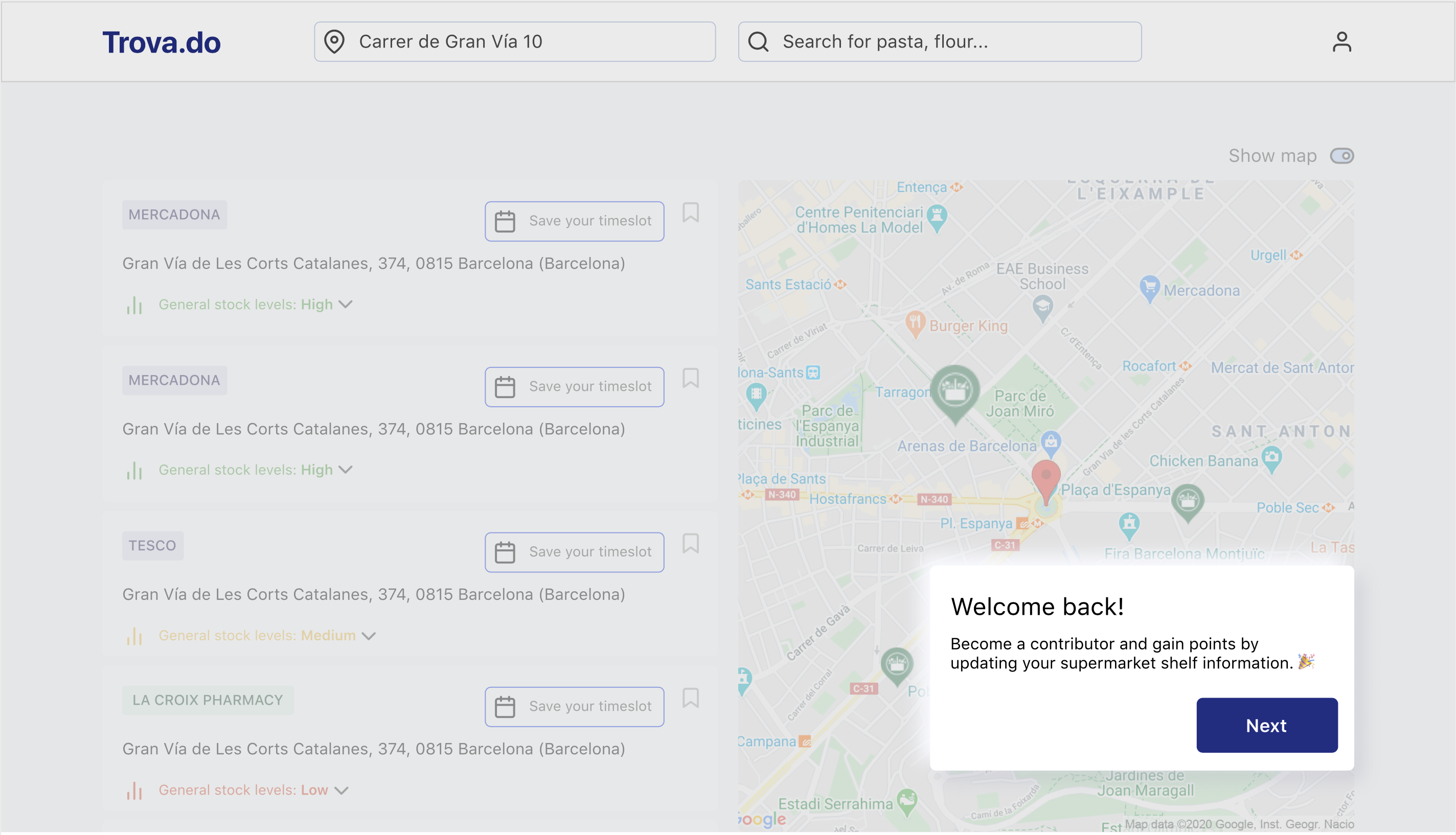1456x835 pixels.
Task: Click the Welcome back! heading
Action: pos(1037,607)
